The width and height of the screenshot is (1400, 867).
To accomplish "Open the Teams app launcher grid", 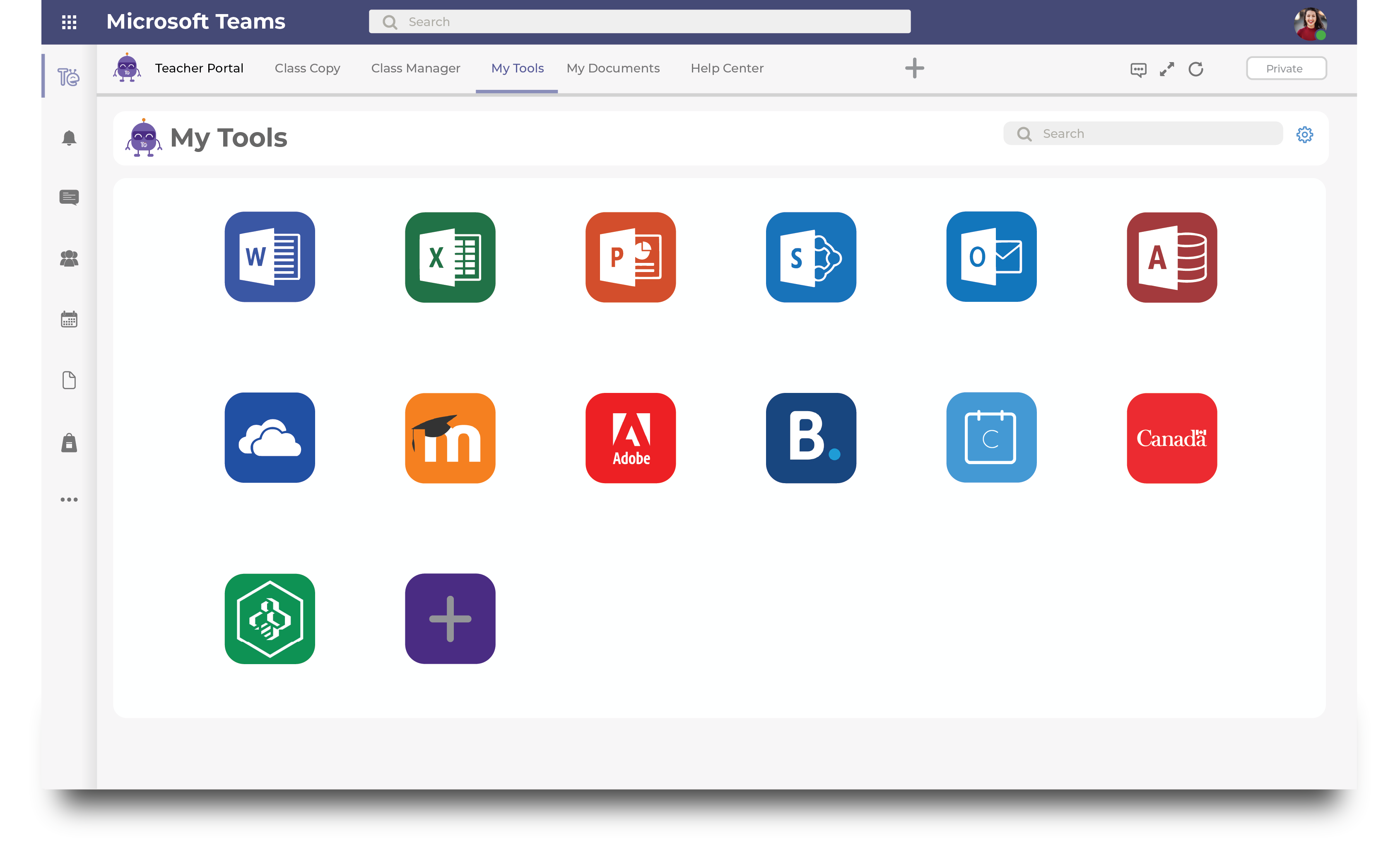I will [x=70, y=21].
